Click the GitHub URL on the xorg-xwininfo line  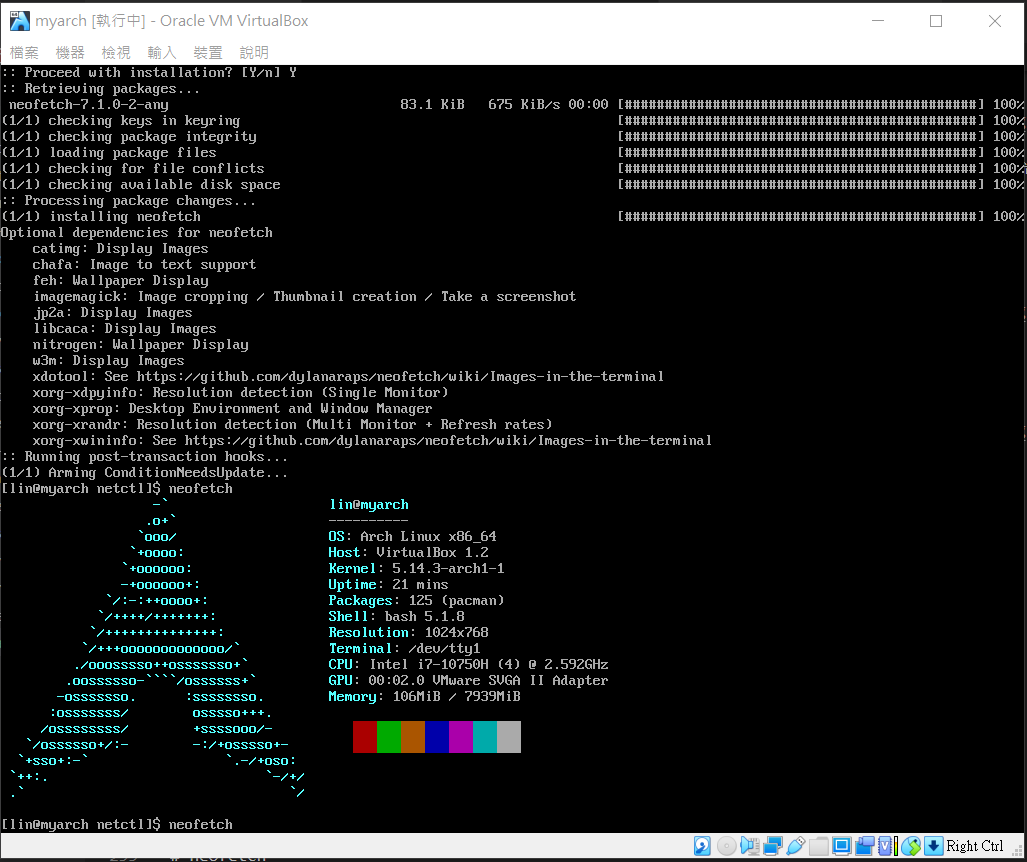pyautogui.click(x=448, y=441)
